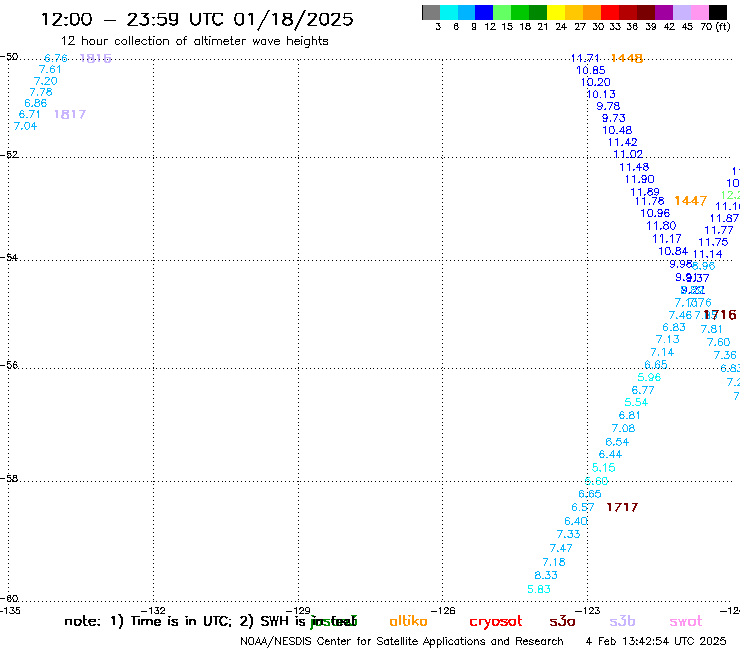The height and width of the screenshot is (650, 740).
Task: Click the longitude axis label '-129'
Action: coord(300,611)
